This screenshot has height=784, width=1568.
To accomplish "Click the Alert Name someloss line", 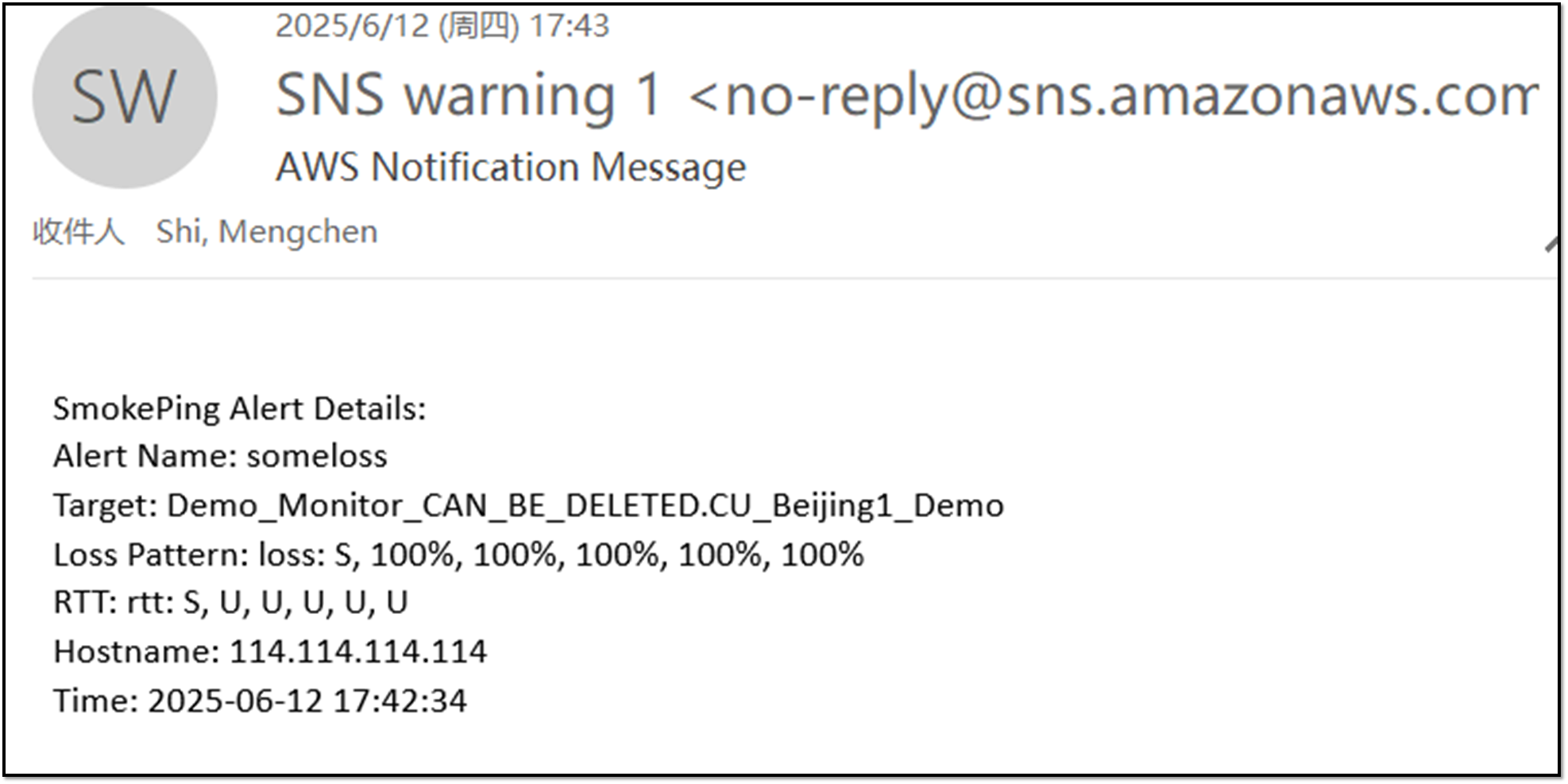I will pyautogui.click(x=220, y=457).
